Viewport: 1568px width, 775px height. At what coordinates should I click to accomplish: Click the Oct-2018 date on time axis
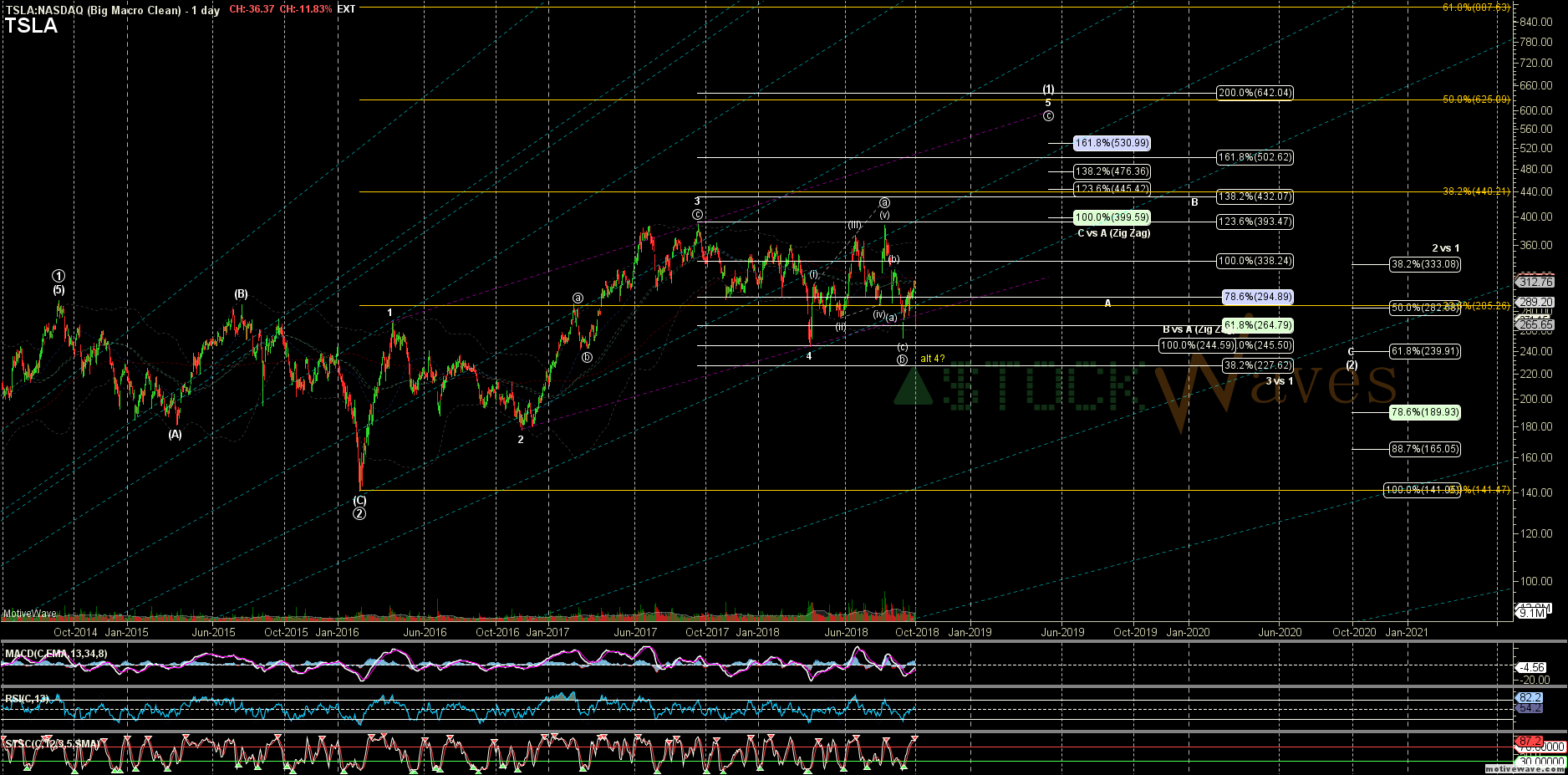click(917, 632)
